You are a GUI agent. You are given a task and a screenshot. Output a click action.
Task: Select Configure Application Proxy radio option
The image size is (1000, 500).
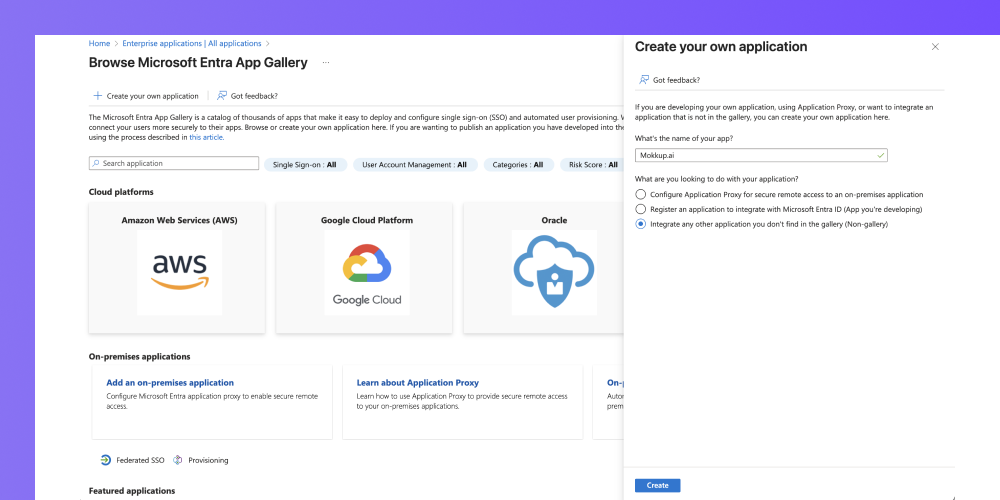pos(641,194)
